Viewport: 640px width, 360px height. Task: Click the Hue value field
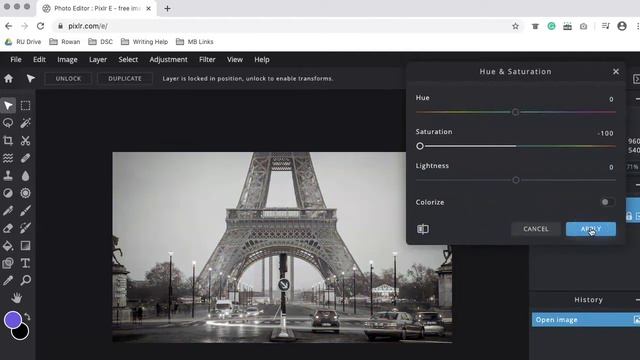coord(611,99)
